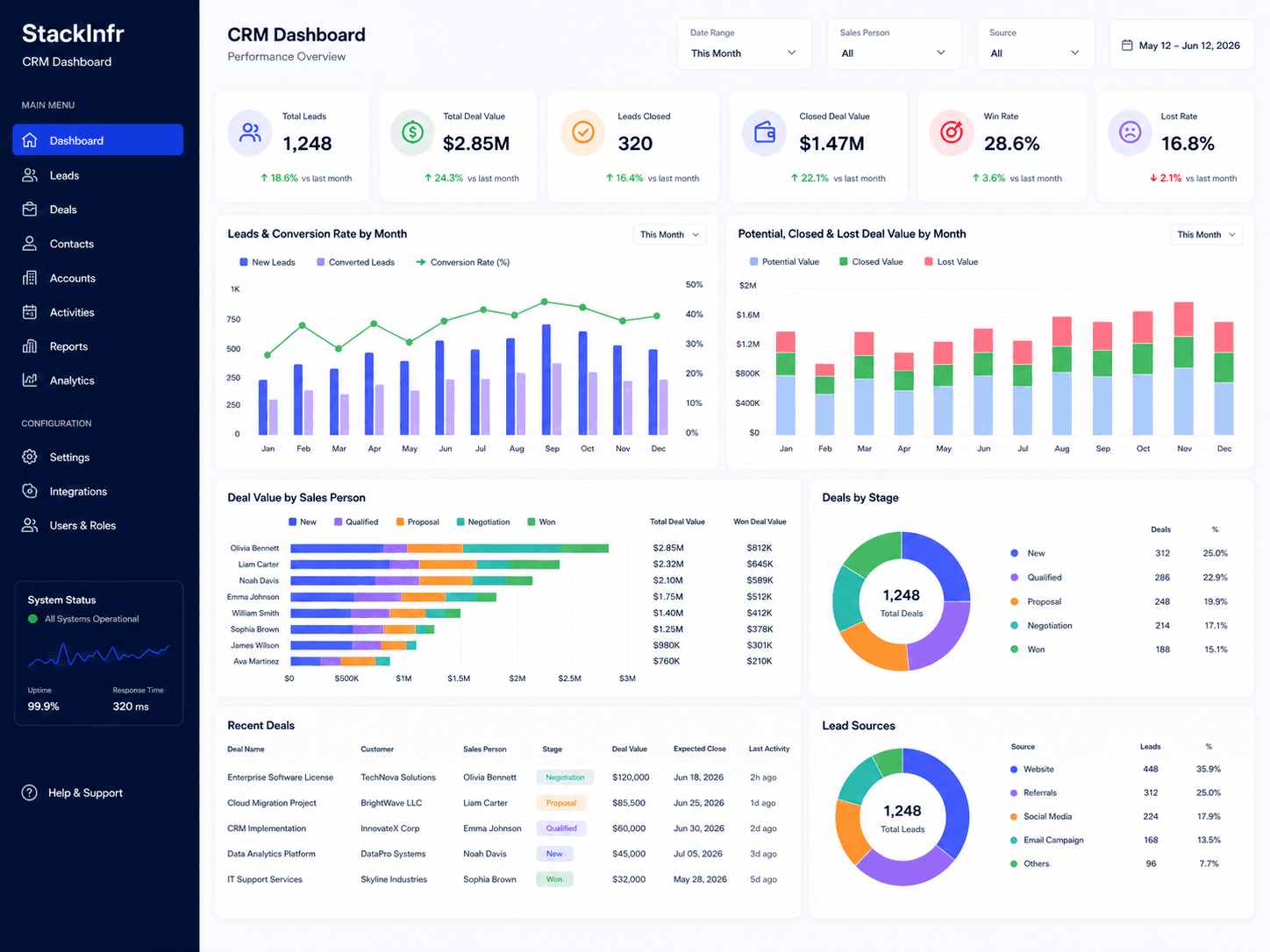The height and width of the screenshot is (952, 1270).
Task: Click the $2.32M value for Liam Carter
Action: pos(668,565)
